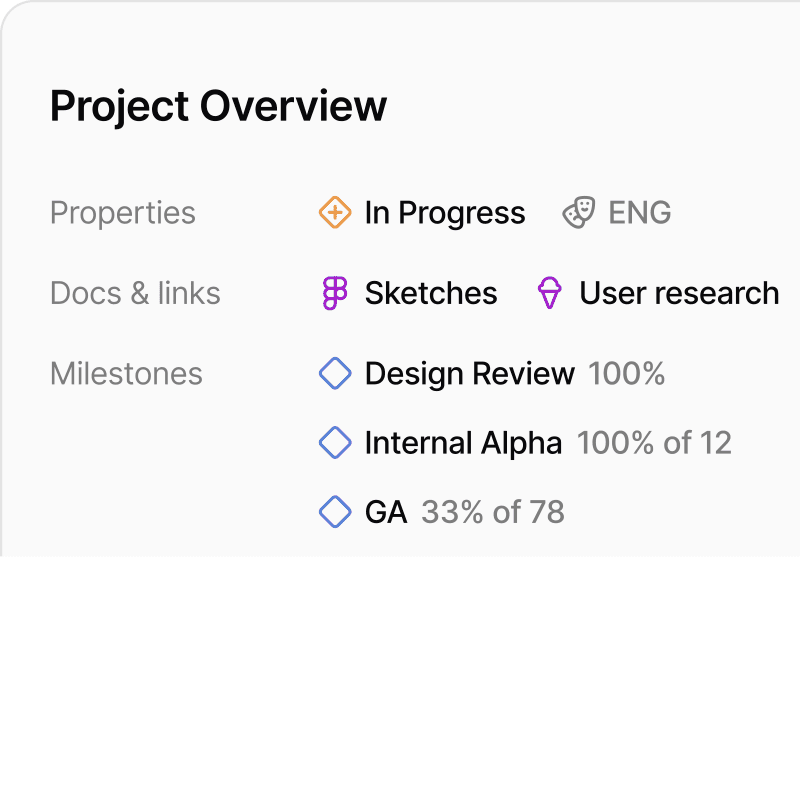Click the orange In Progress status icon
The height and width of the screenshot is (800, 800).
tap(335, 213)
